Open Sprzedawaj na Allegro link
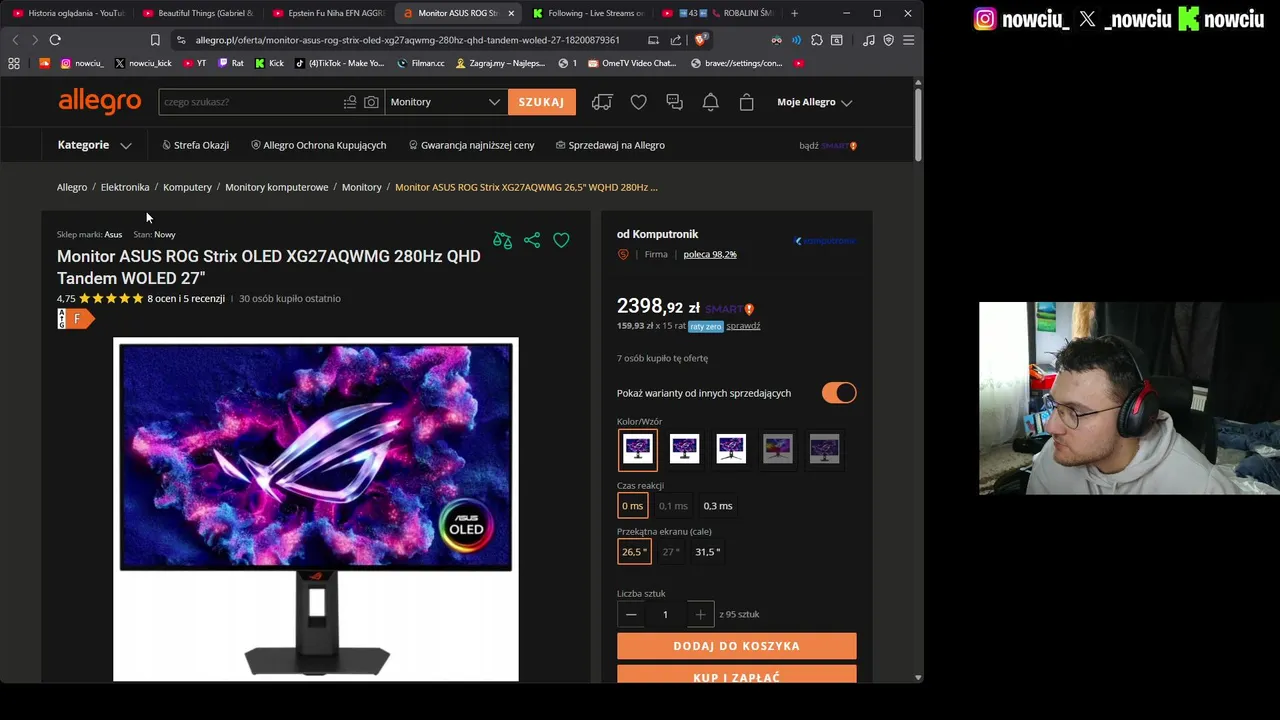This screenshot has height=720, width=1280. point(610,145)
